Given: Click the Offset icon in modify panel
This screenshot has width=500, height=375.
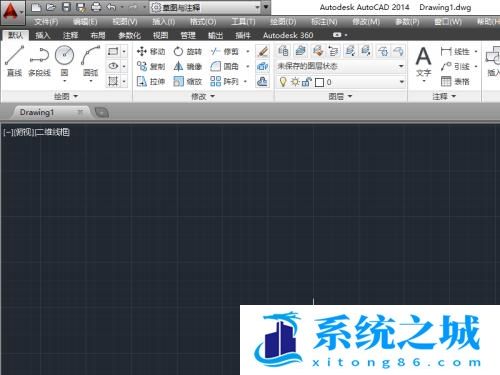Looking at the screenshot, I should pos(262,81).
